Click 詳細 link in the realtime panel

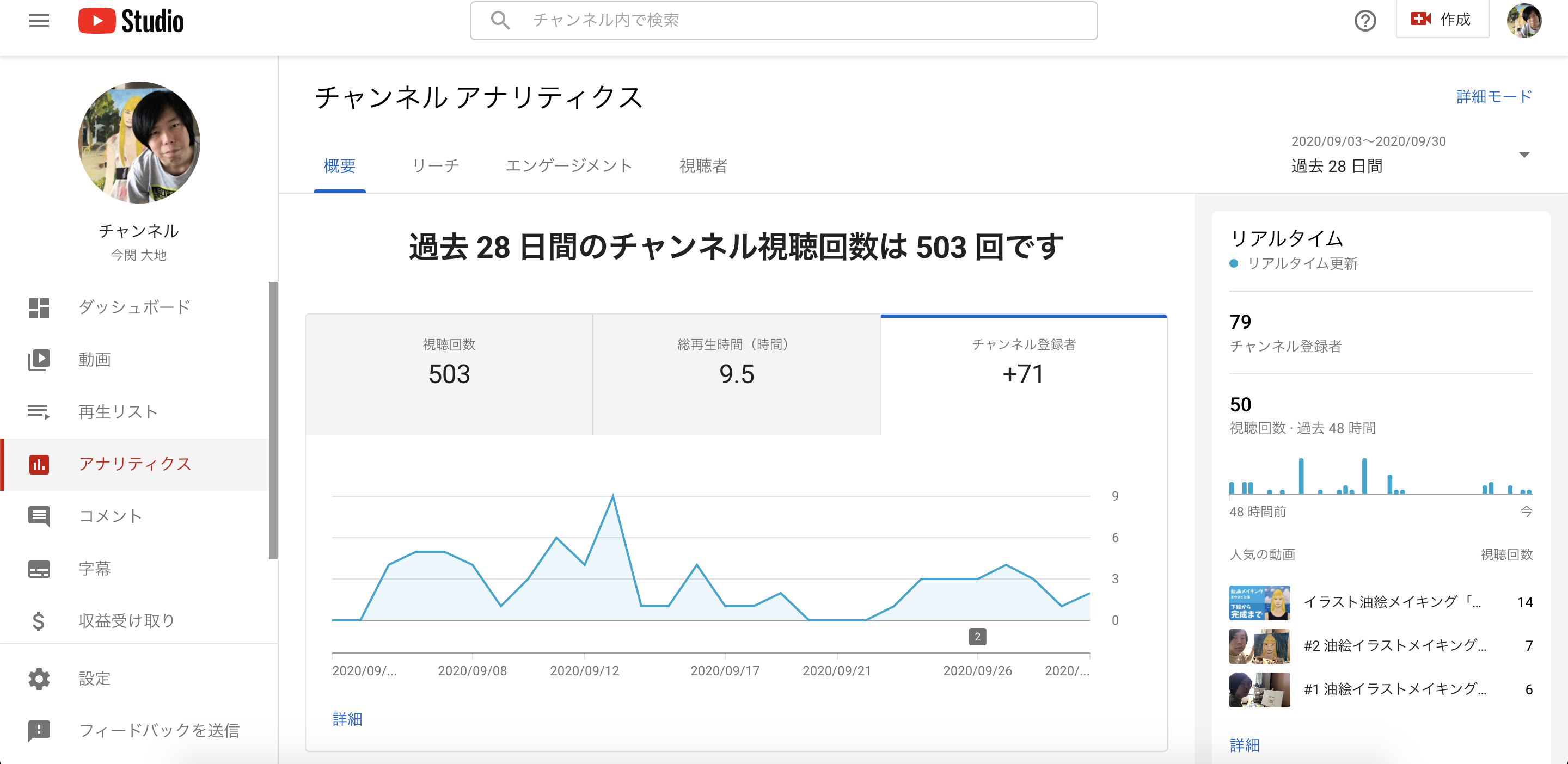[x=1245, y=745]
